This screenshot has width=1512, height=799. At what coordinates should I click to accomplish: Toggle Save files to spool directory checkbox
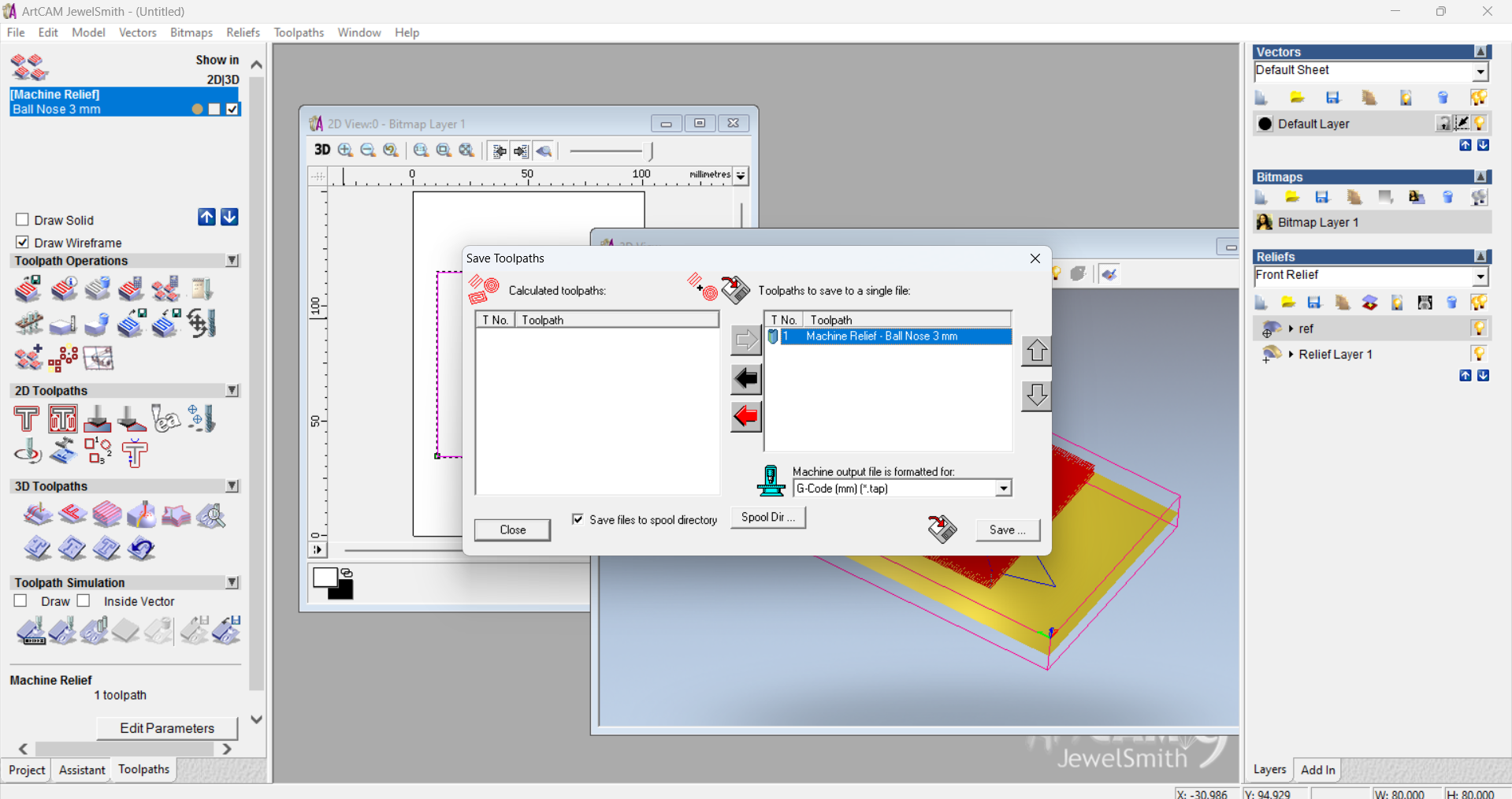click(578, 519)
